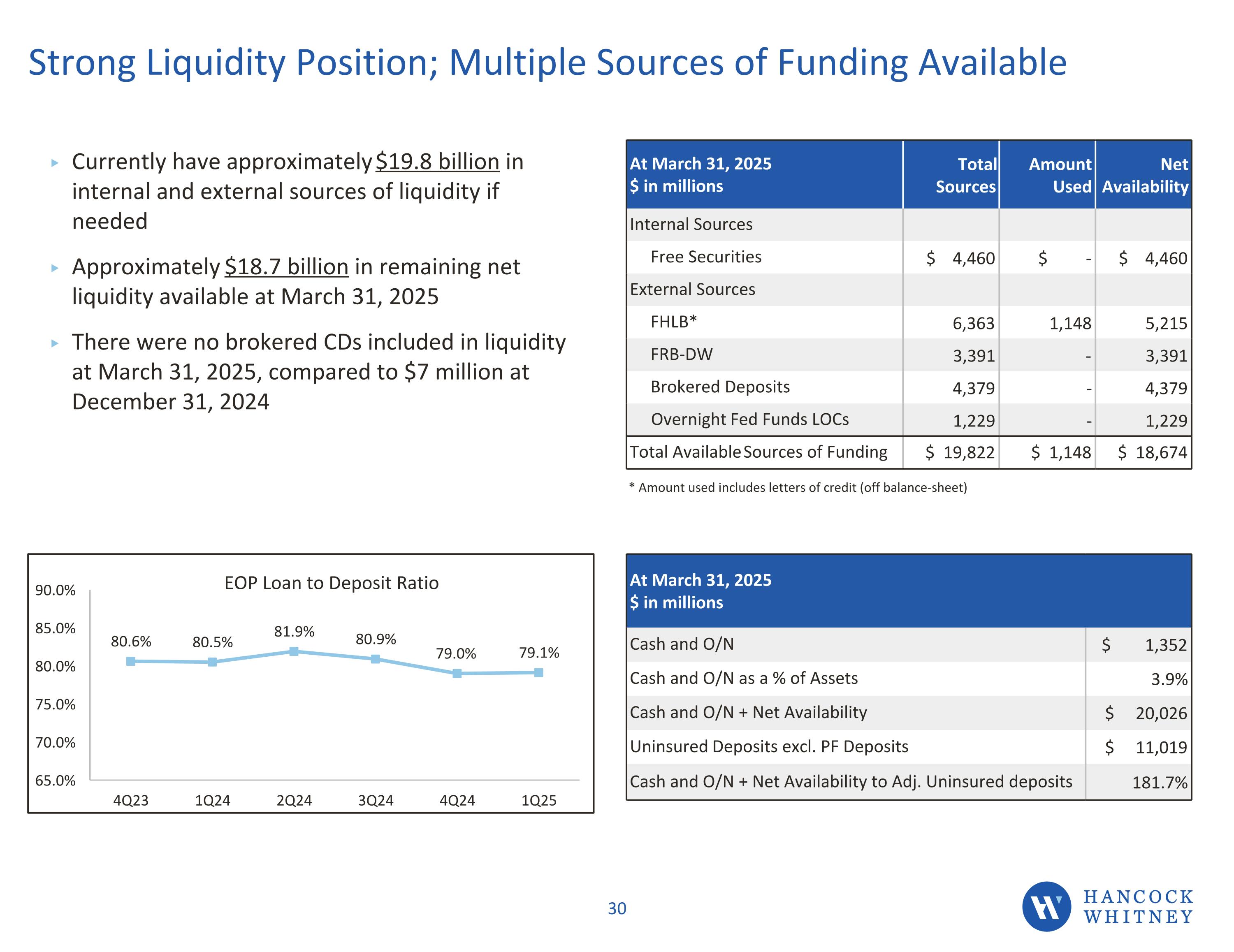This screenshot has width=1234, height=952.
Task: Click the first bullet arrow marker
Action: pos(55,163)
